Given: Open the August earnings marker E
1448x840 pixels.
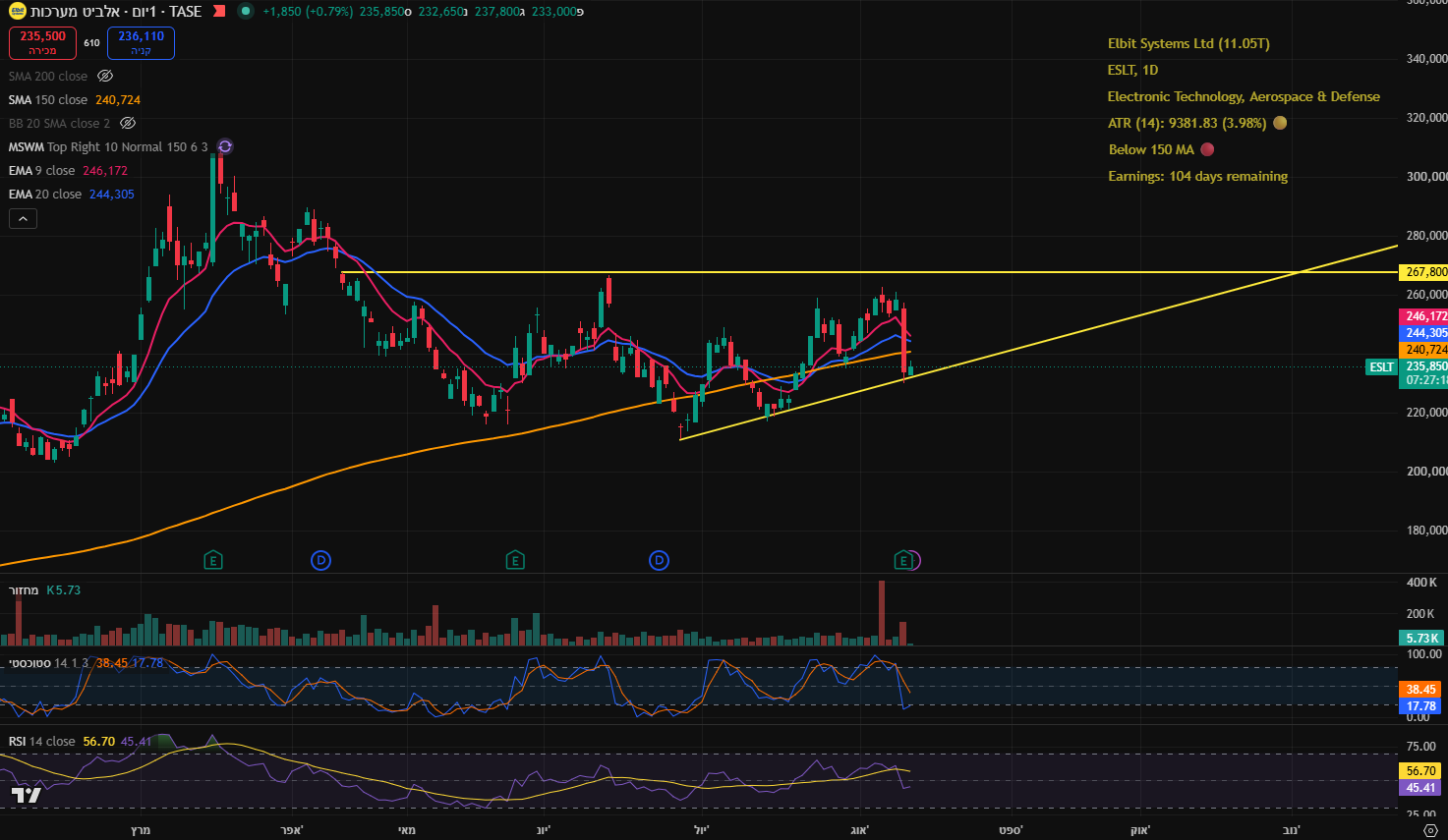Looking at the screenshot, I should point(903,561).
